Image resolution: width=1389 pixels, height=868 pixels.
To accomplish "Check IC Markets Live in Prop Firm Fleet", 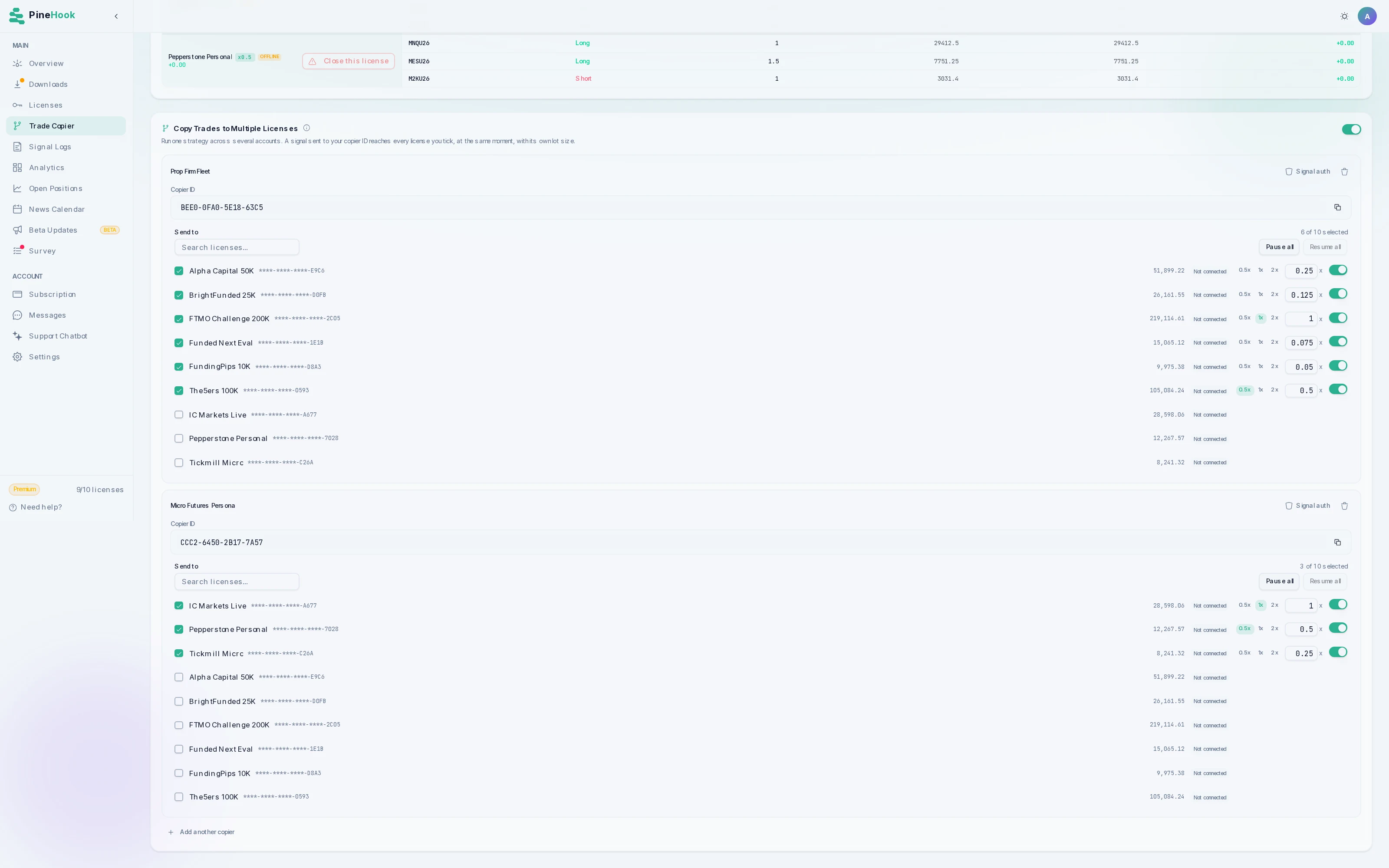I will [x=178, y=414].
